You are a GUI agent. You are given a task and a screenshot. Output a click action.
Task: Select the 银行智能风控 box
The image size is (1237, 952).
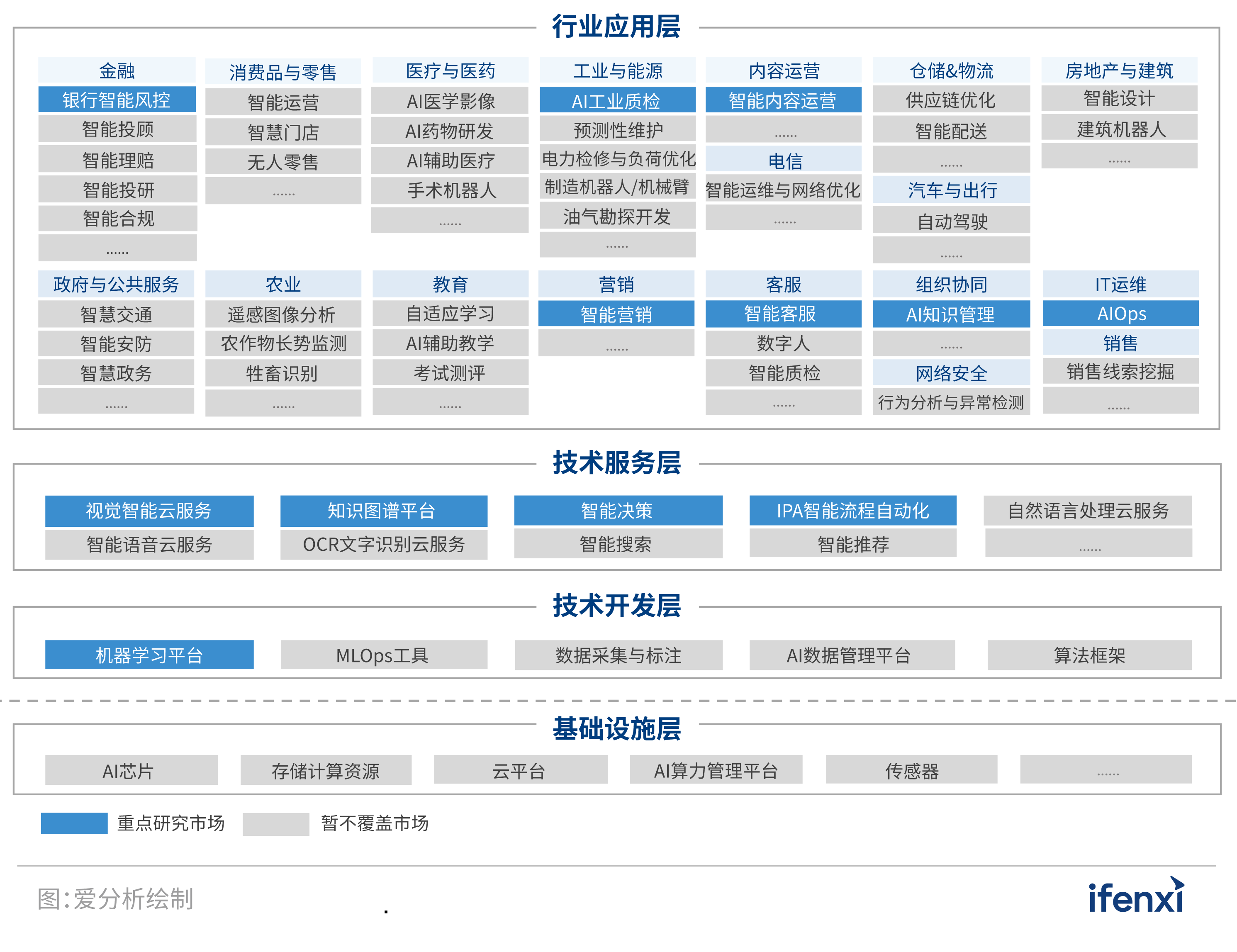coord(117,100)
